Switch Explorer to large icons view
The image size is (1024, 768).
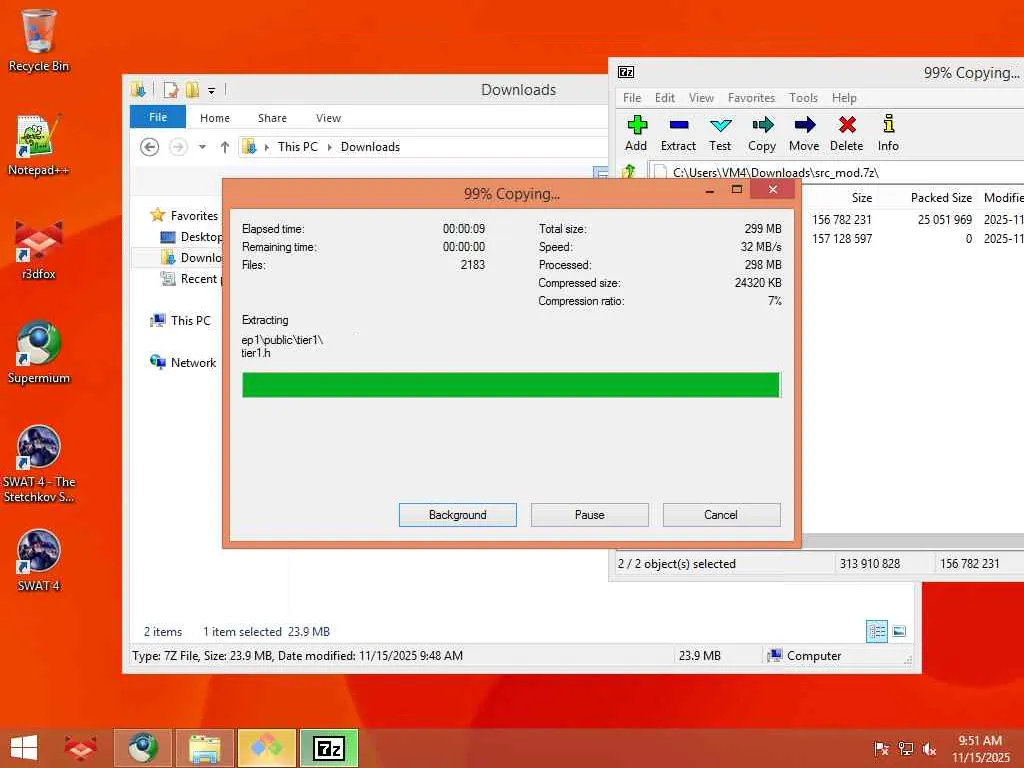click(899, 631)
